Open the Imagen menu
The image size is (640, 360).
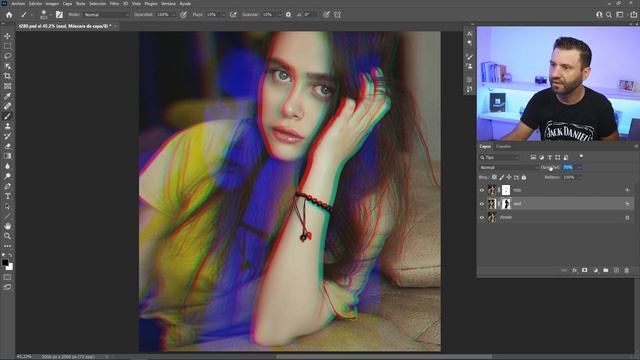click(52, 4)
